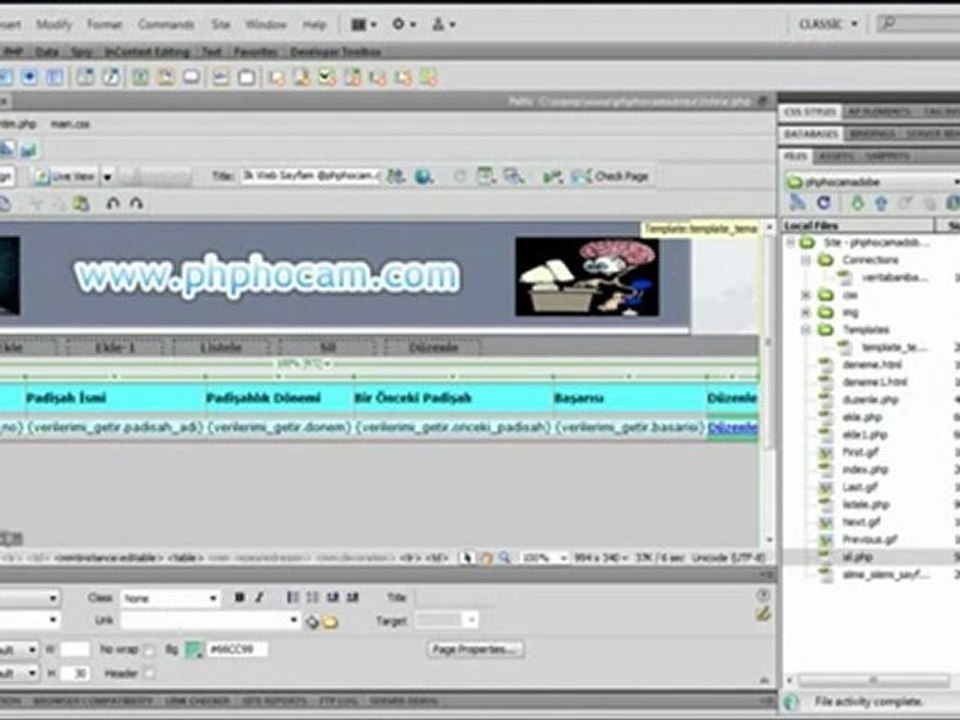Click the green Get files arrow
The image size is (960, 720).
coord(857,203)
